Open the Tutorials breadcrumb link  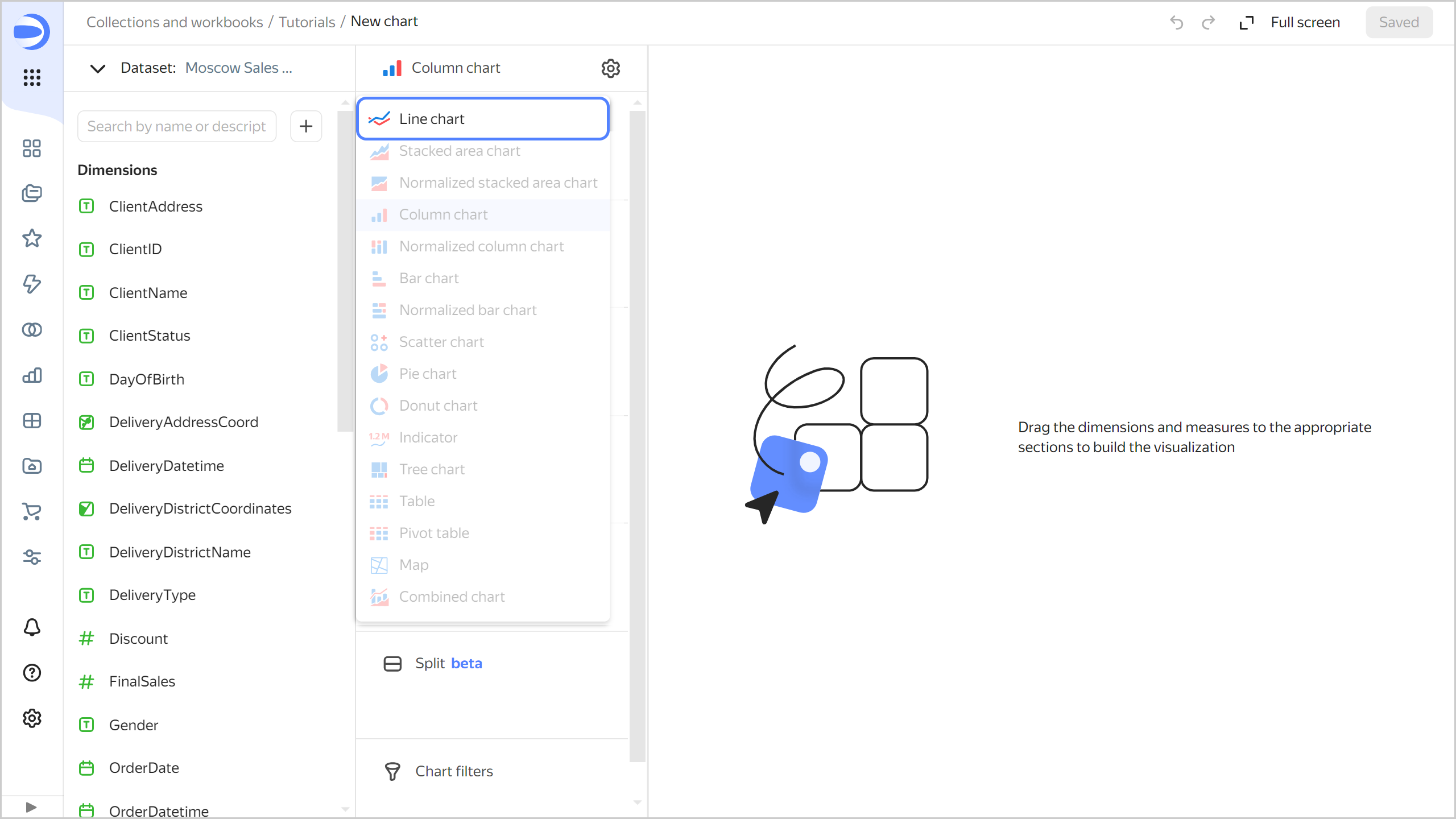307,22
